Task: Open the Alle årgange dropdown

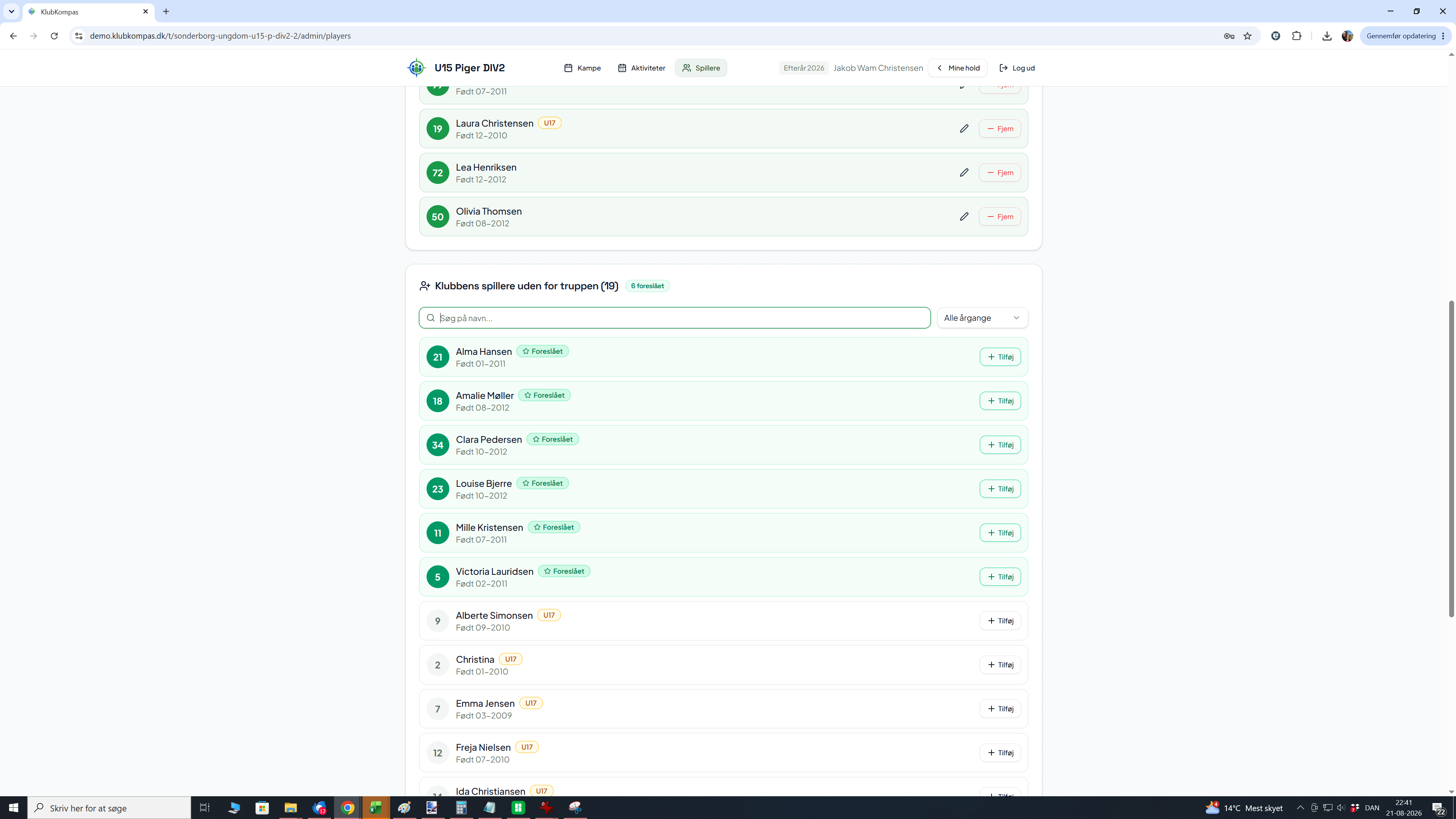Action: (x=982, y=318)
